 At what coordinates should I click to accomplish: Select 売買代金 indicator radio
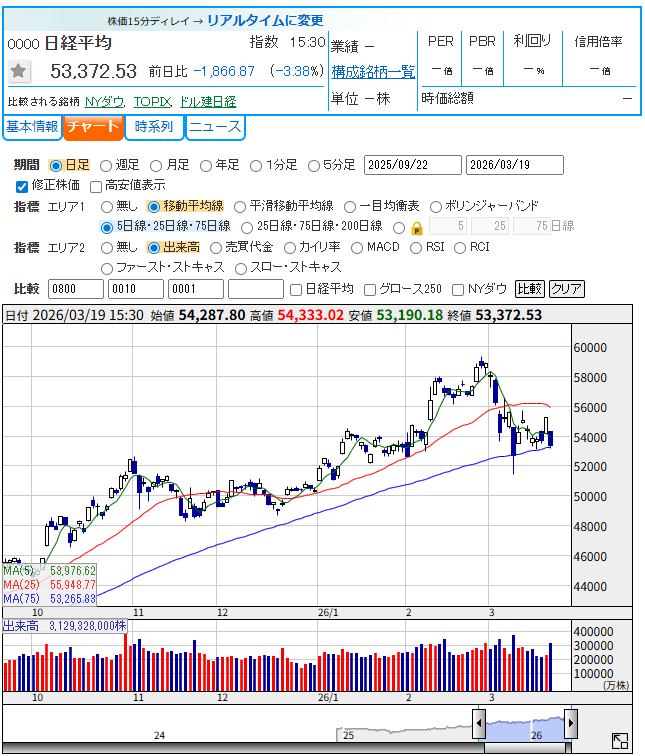[x=216, y=248]
